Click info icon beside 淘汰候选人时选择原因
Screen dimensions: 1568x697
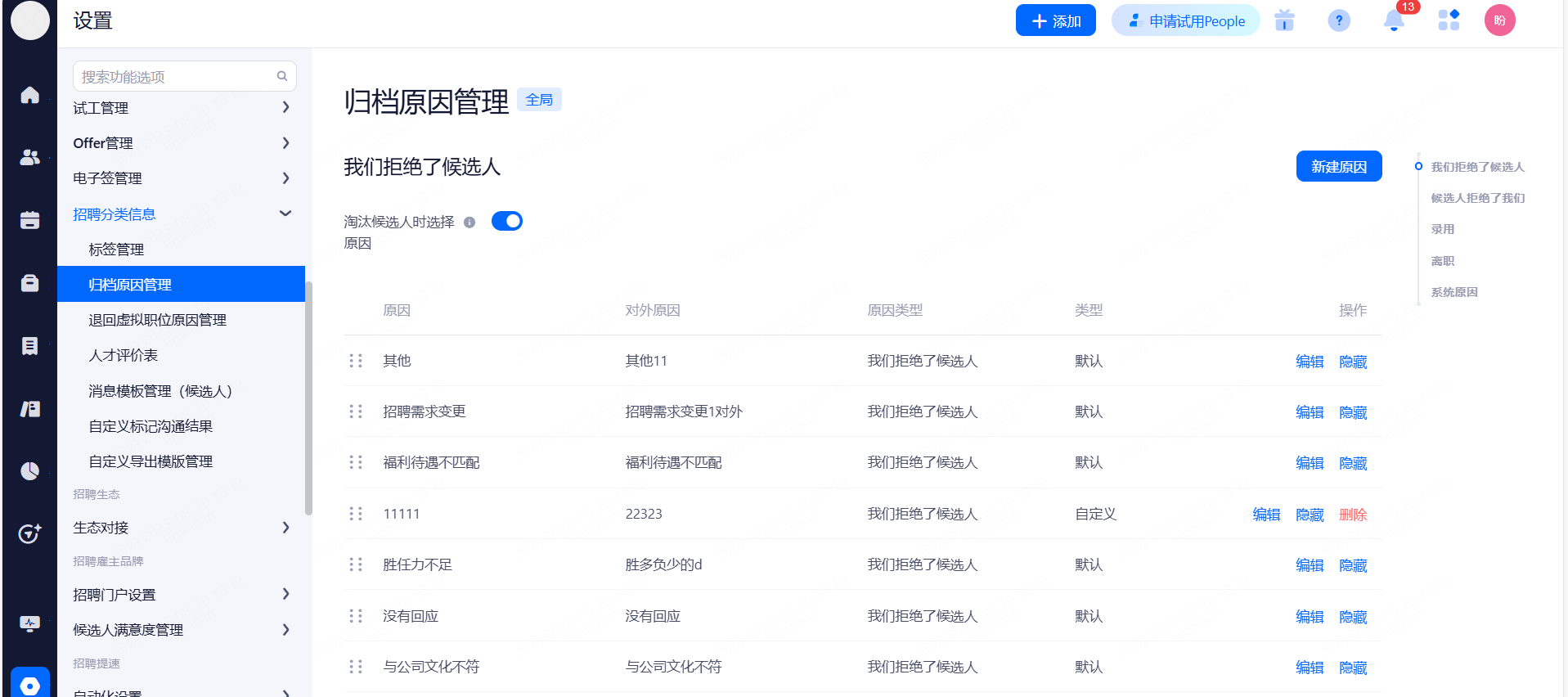coord(470,223)
